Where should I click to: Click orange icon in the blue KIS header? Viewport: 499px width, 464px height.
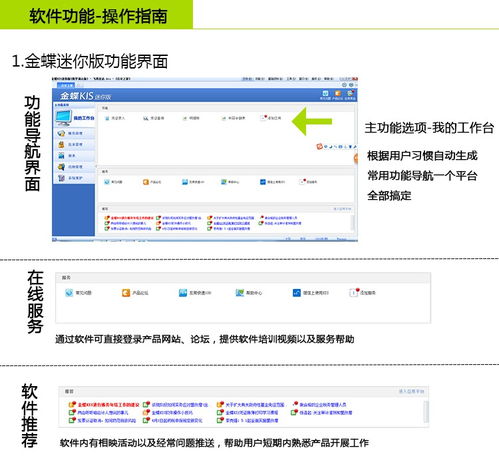pos(338,93)
